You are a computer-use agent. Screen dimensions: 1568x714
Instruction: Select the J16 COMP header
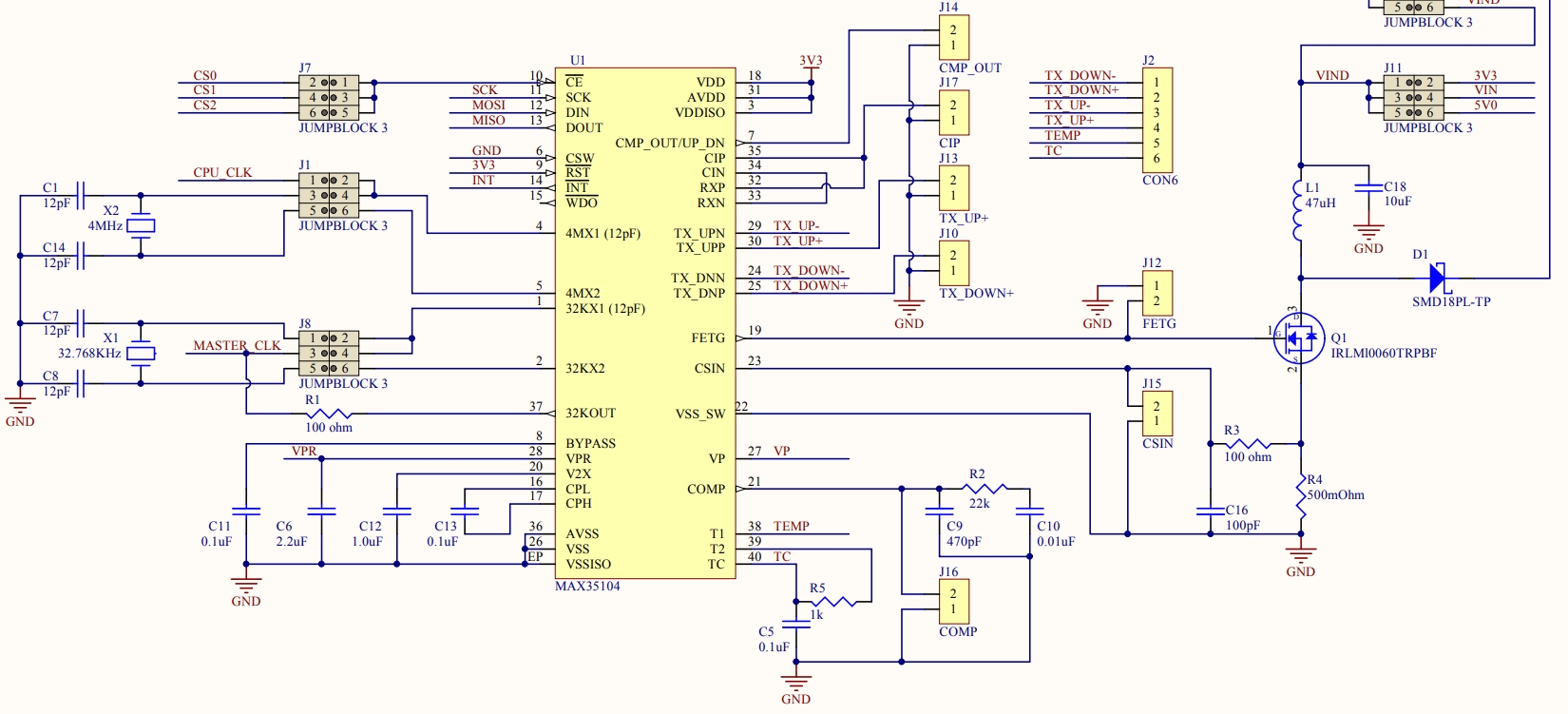953,602
